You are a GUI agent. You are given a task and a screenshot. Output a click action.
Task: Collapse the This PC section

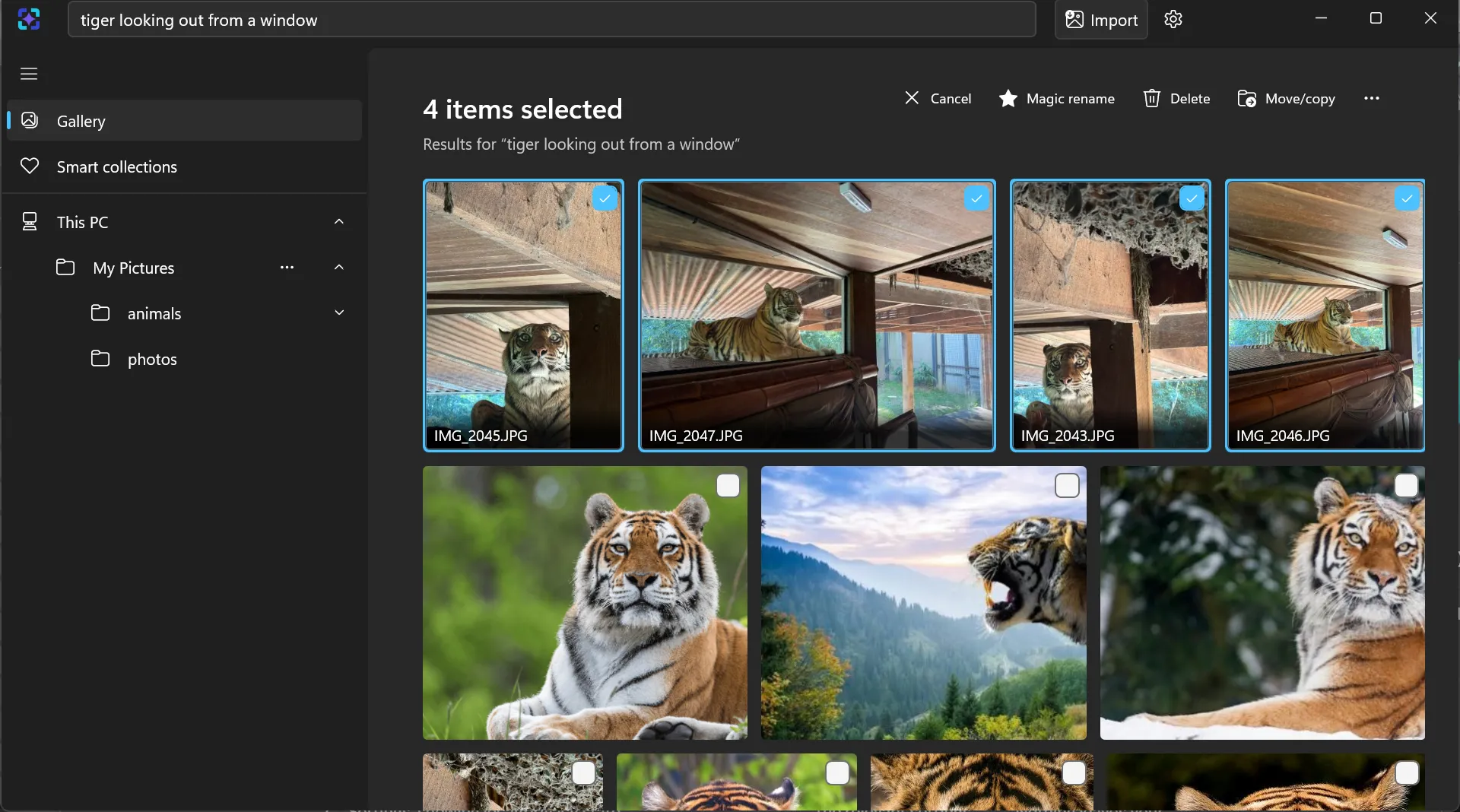pyautogui.click(x=339, y=221)
